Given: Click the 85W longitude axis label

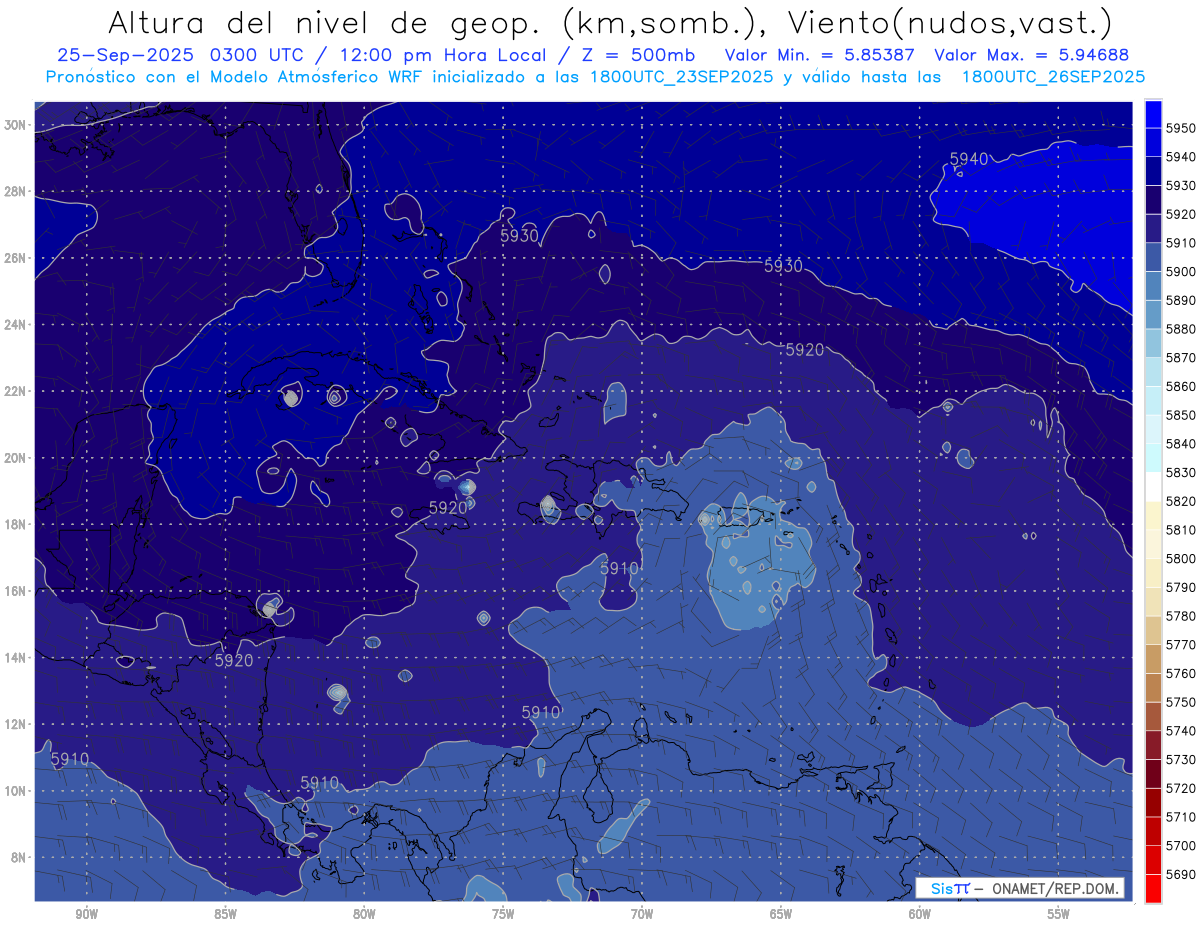Looking at the screenshot, I should (225, 914).
